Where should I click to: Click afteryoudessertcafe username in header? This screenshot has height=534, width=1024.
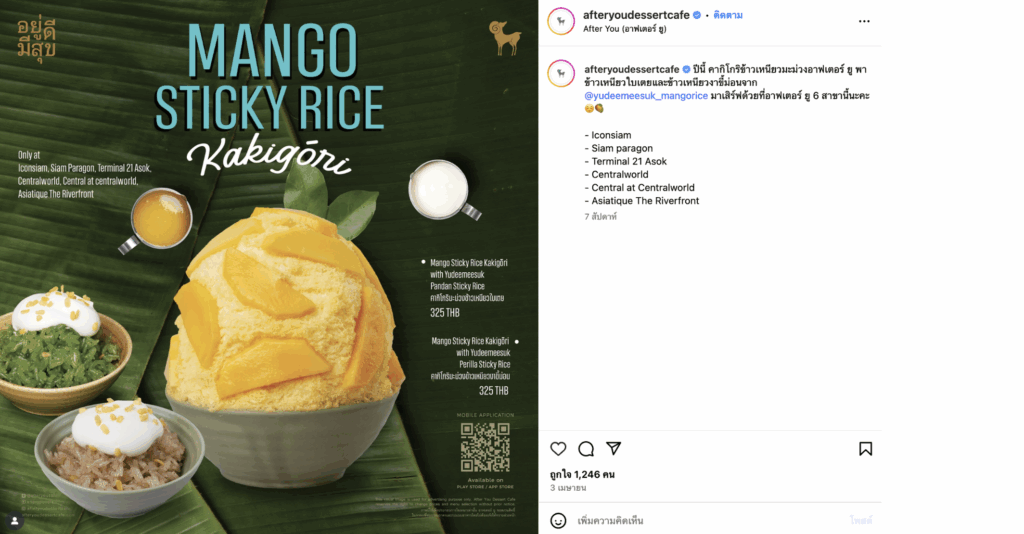[636, 15]
